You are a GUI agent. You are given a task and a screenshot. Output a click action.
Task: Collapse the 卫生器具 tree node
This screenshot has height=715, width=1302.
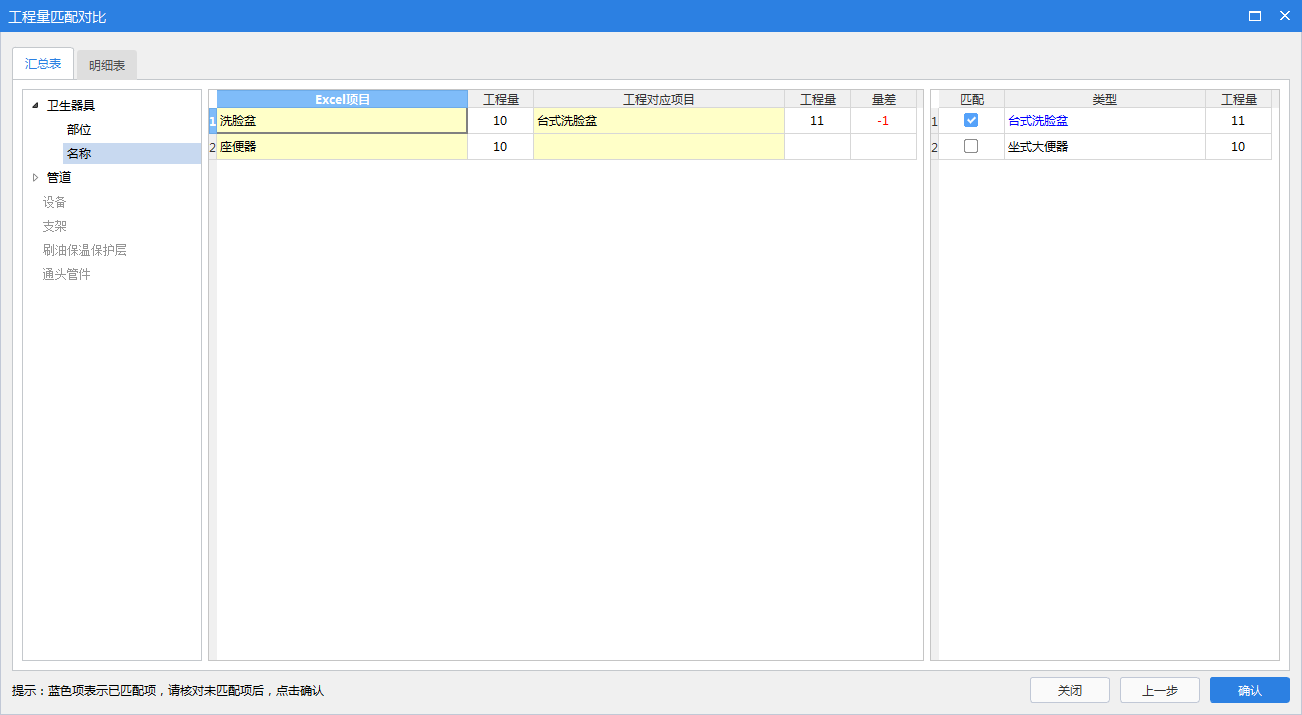[x=36, y=105]
